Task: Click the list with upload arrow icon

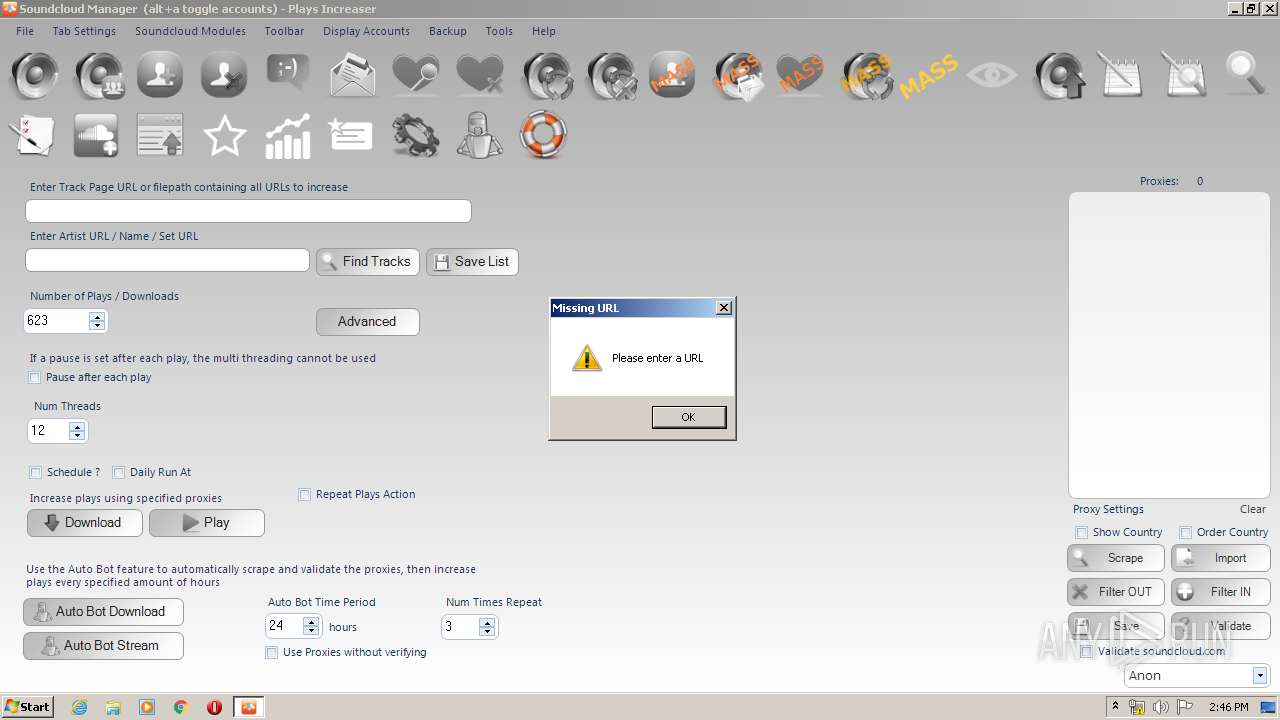Action: click(x=160, y=135)
